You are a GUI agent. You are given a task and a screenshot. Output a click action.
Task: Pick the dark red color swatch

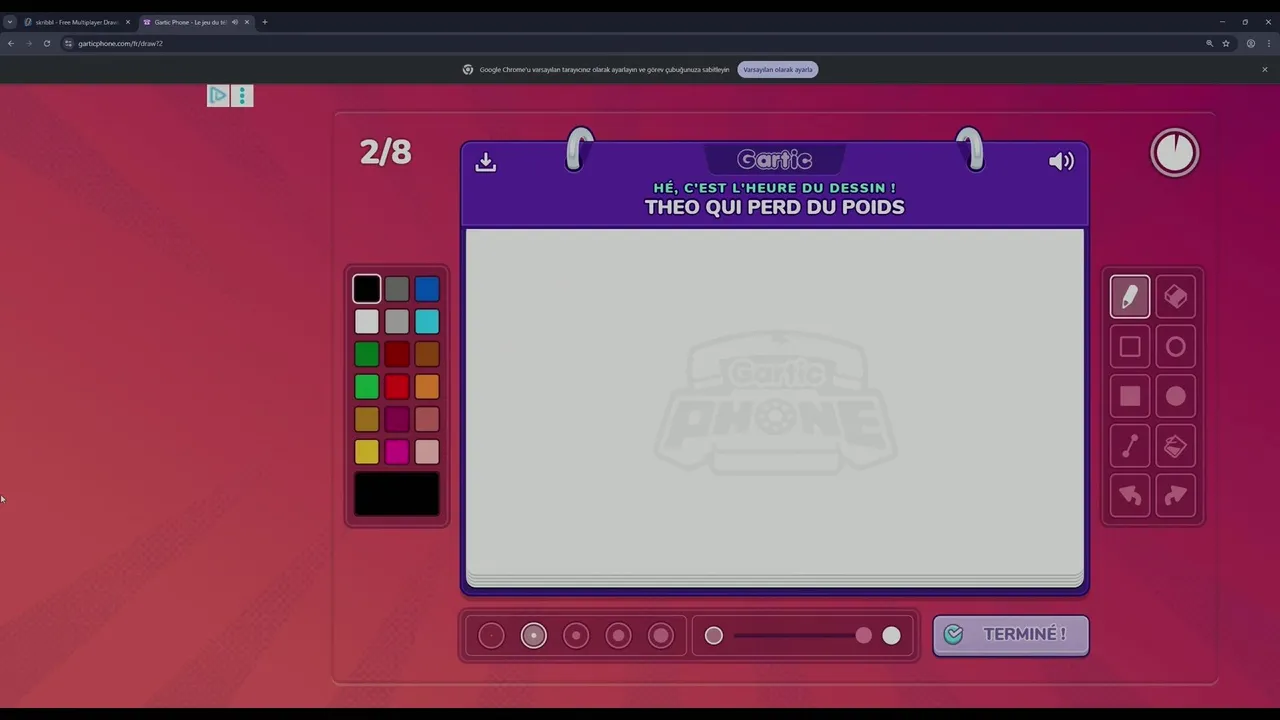point(397,354)
